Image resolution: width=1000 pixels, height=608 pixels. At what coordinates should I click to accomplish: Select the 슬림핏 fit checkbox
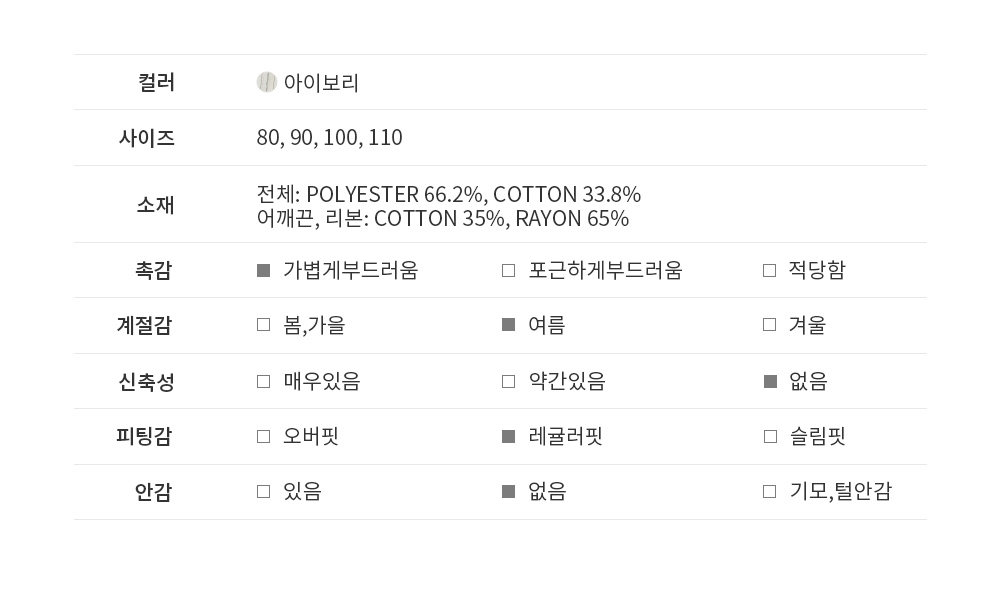769,436
